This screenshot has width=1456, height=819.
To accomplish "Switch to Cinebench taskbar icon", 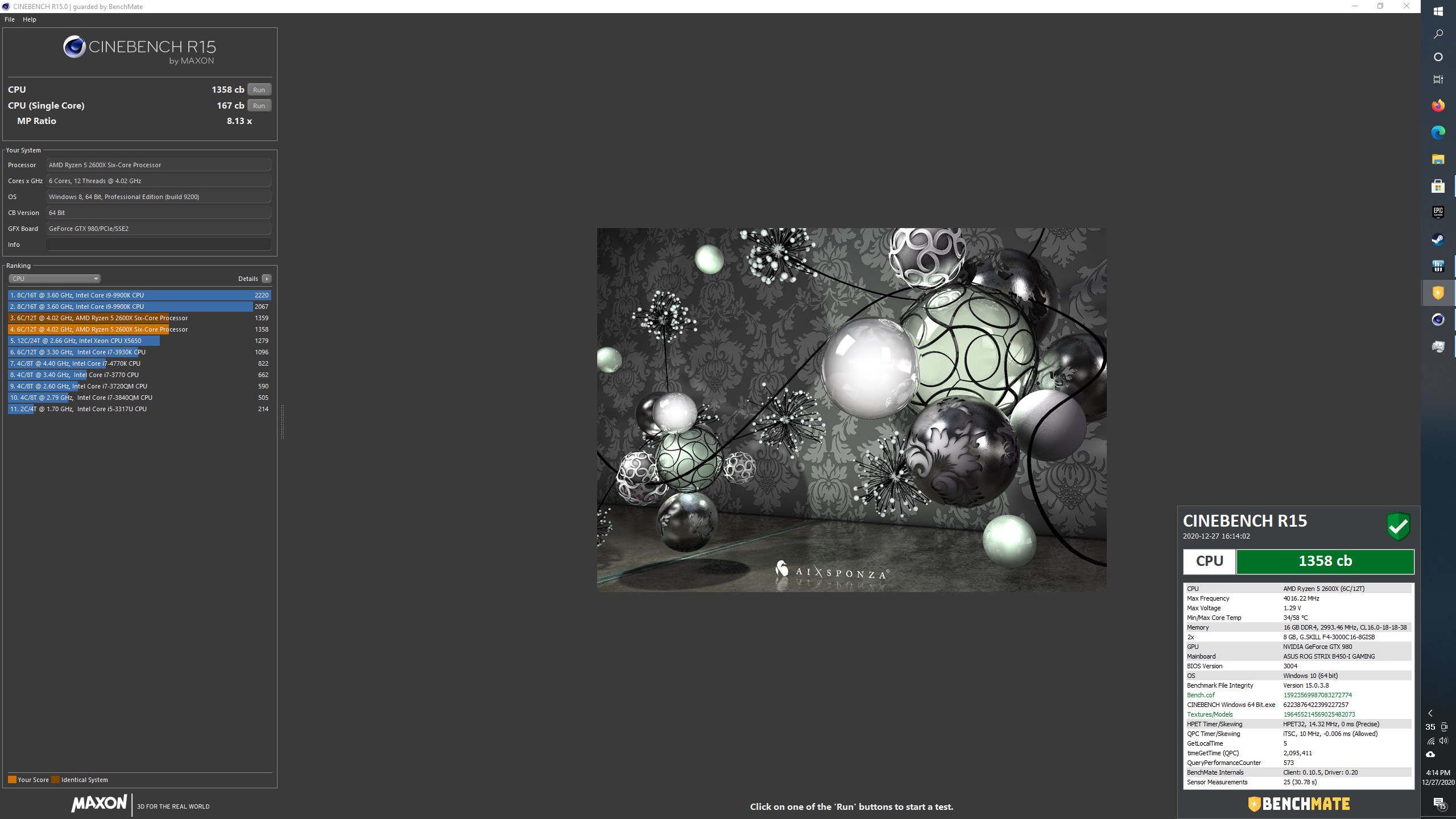I will 1438,320.
